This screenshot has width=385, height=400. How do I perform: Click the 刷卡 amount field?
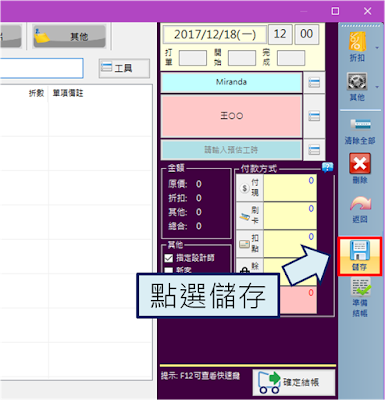coord(290,215)
